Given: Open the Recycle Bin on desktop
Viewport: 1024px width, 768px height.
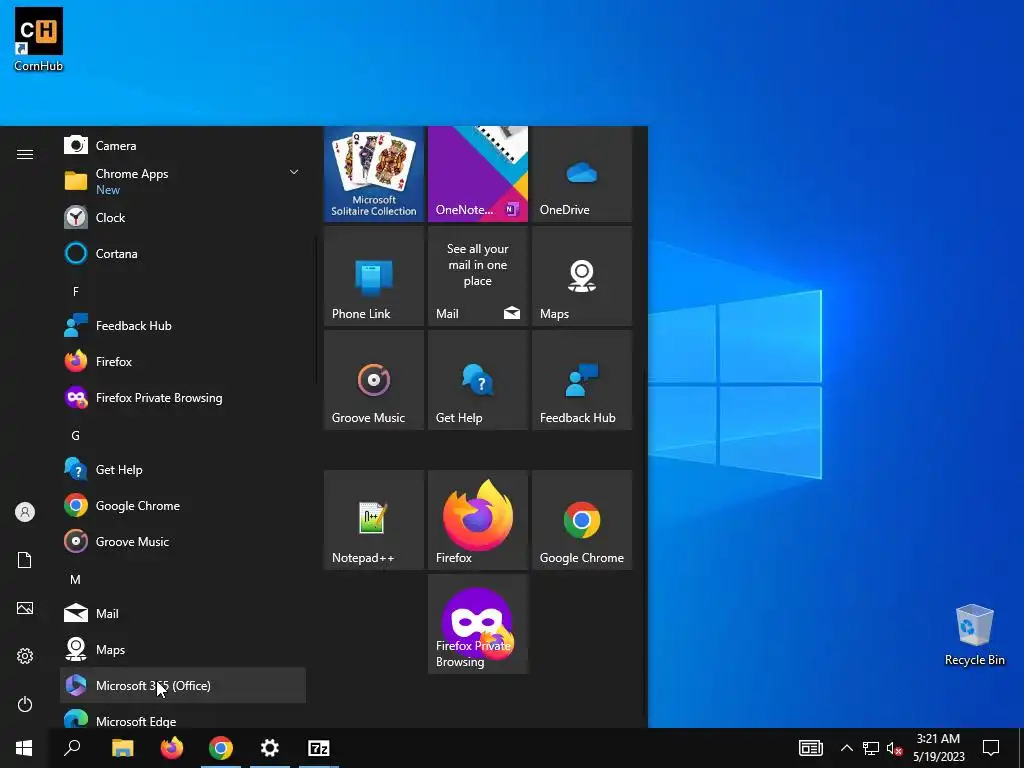Looking at the screenshot, I should [974, 635].
